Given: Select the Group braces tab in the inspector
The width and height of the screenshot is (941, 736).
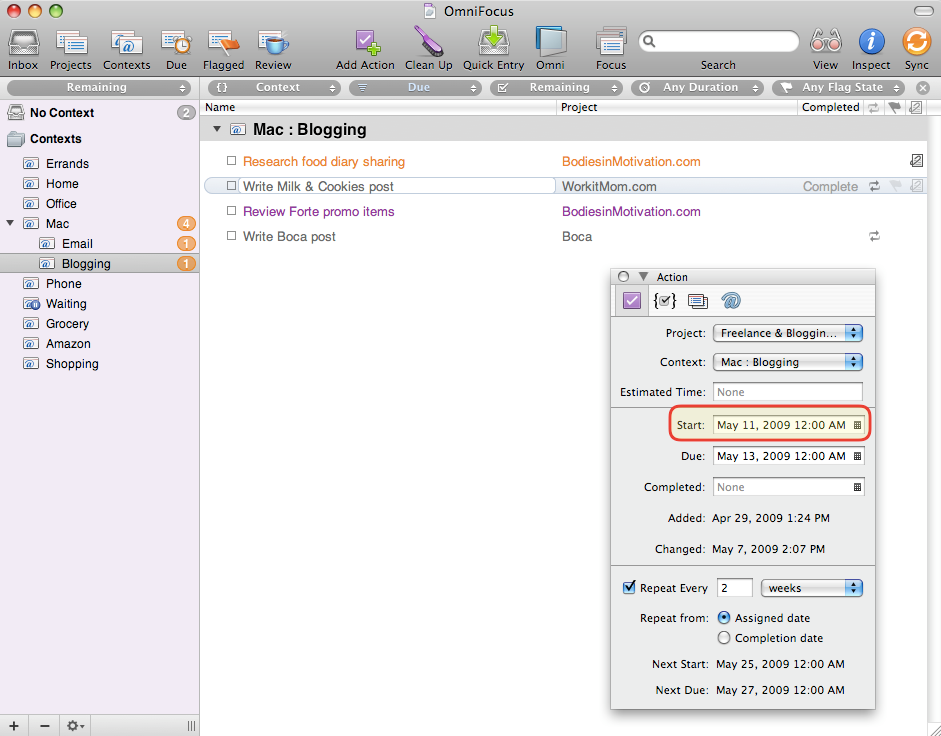Looking at the screenshot, I should [665, 300].
